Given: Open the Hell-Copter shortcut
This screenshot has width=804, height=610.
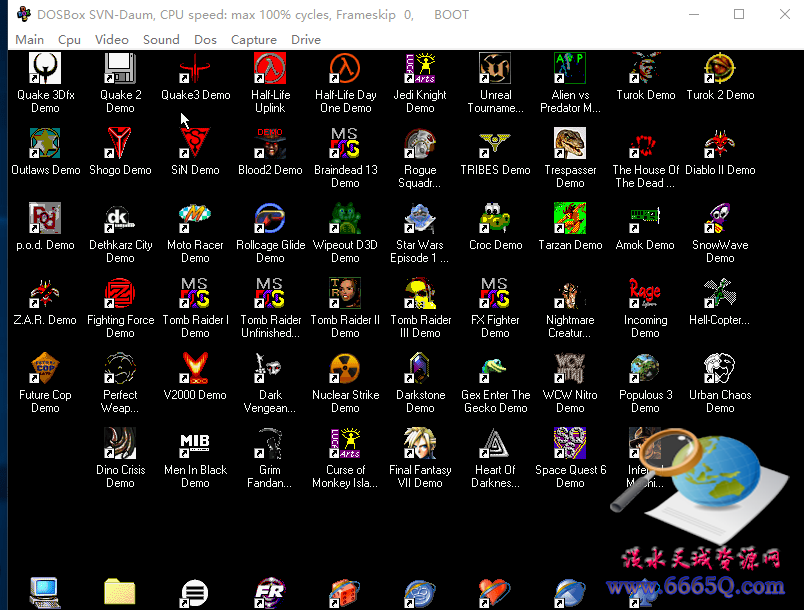Looking at the screenshot, I should (x=720, y=293).
